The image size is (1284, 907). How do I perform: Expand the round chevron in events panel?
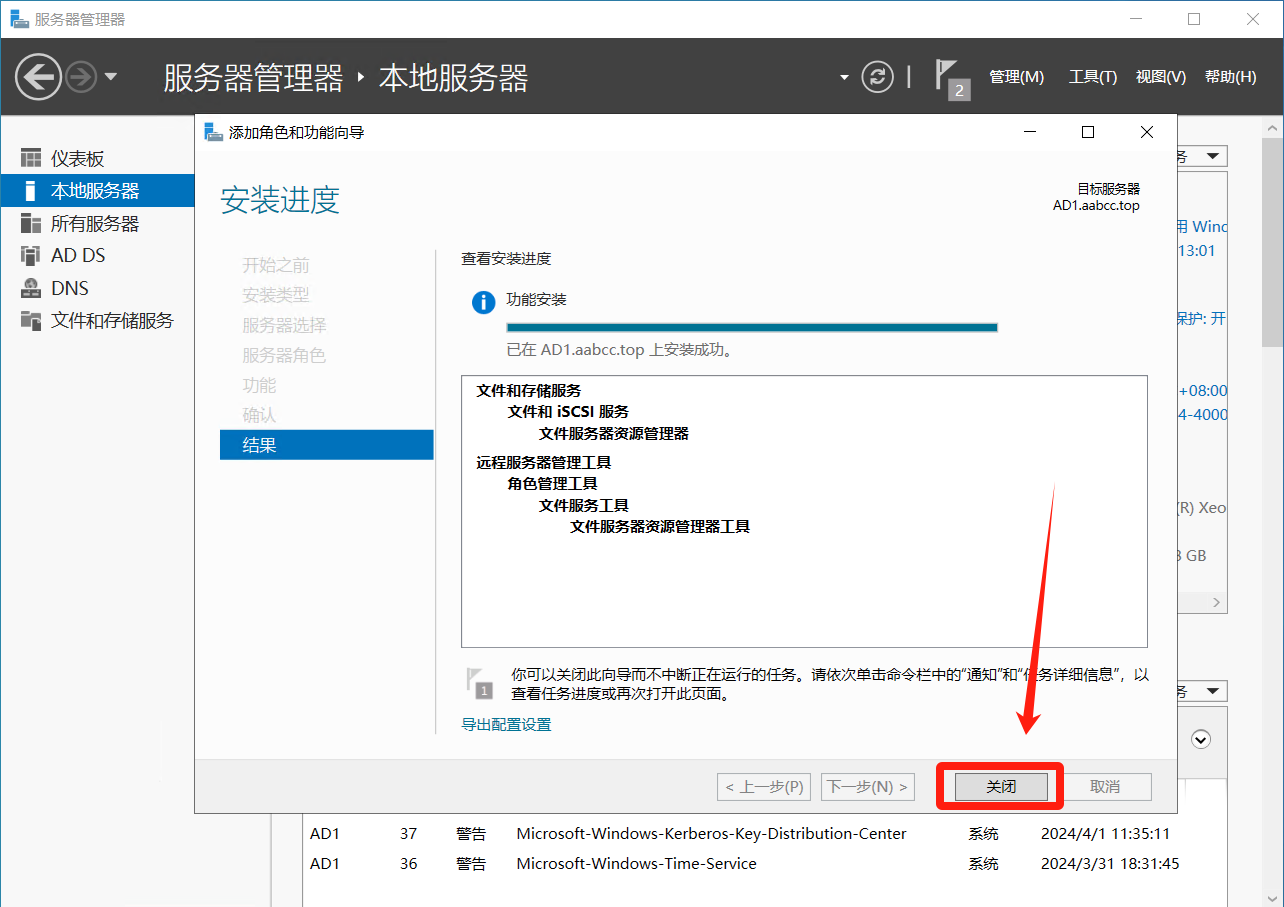click(x=1202, y=739)
